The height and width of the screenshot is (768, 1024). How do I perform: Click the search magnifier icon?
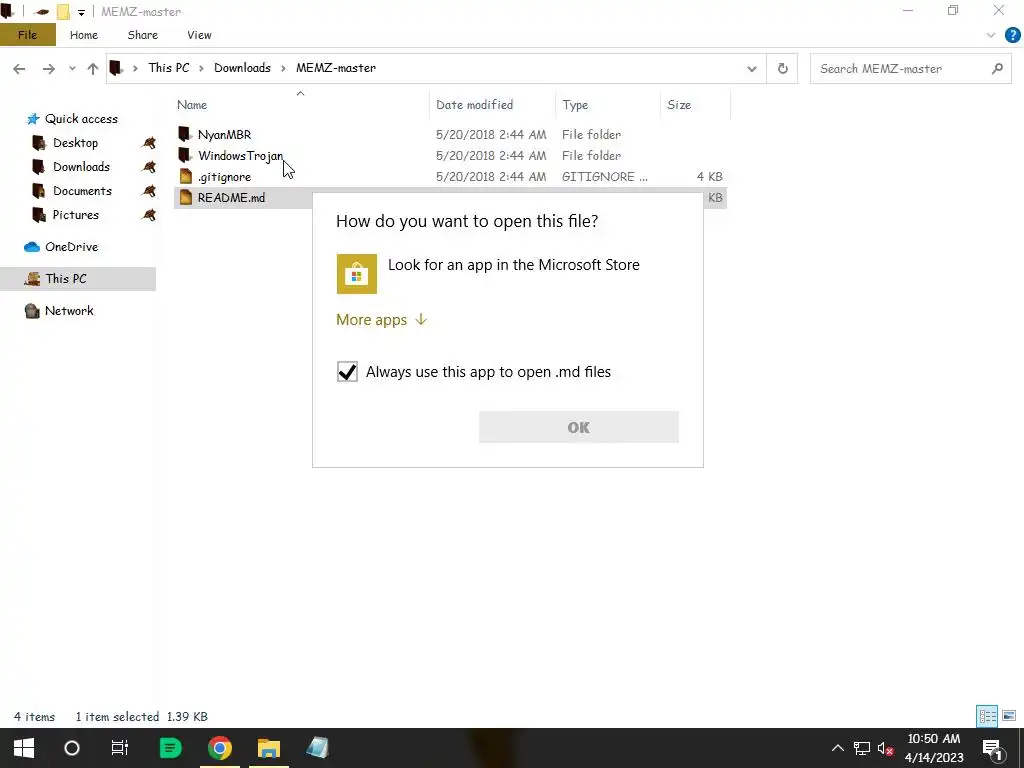997,68
